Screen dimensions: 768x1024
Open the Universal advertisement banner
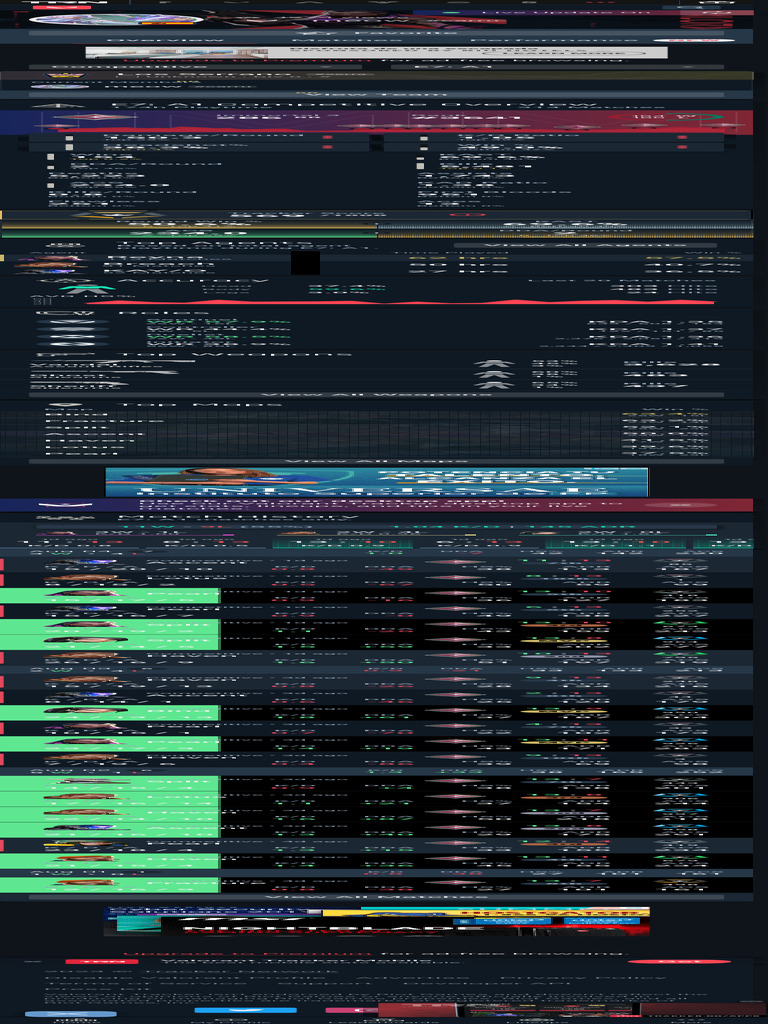tap(377, 482)
